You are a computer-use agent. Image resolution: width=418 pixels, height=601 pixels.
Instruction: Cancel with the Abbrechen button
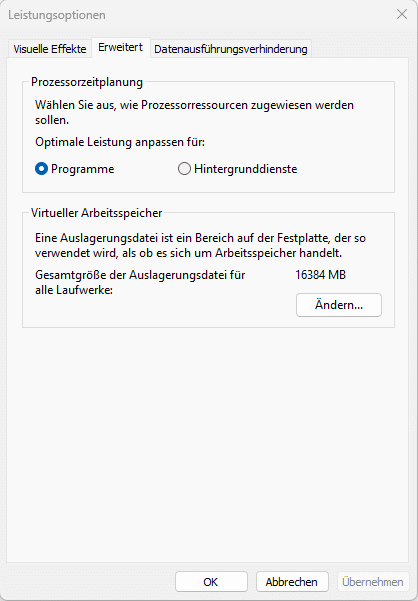[x=292, y=582]
